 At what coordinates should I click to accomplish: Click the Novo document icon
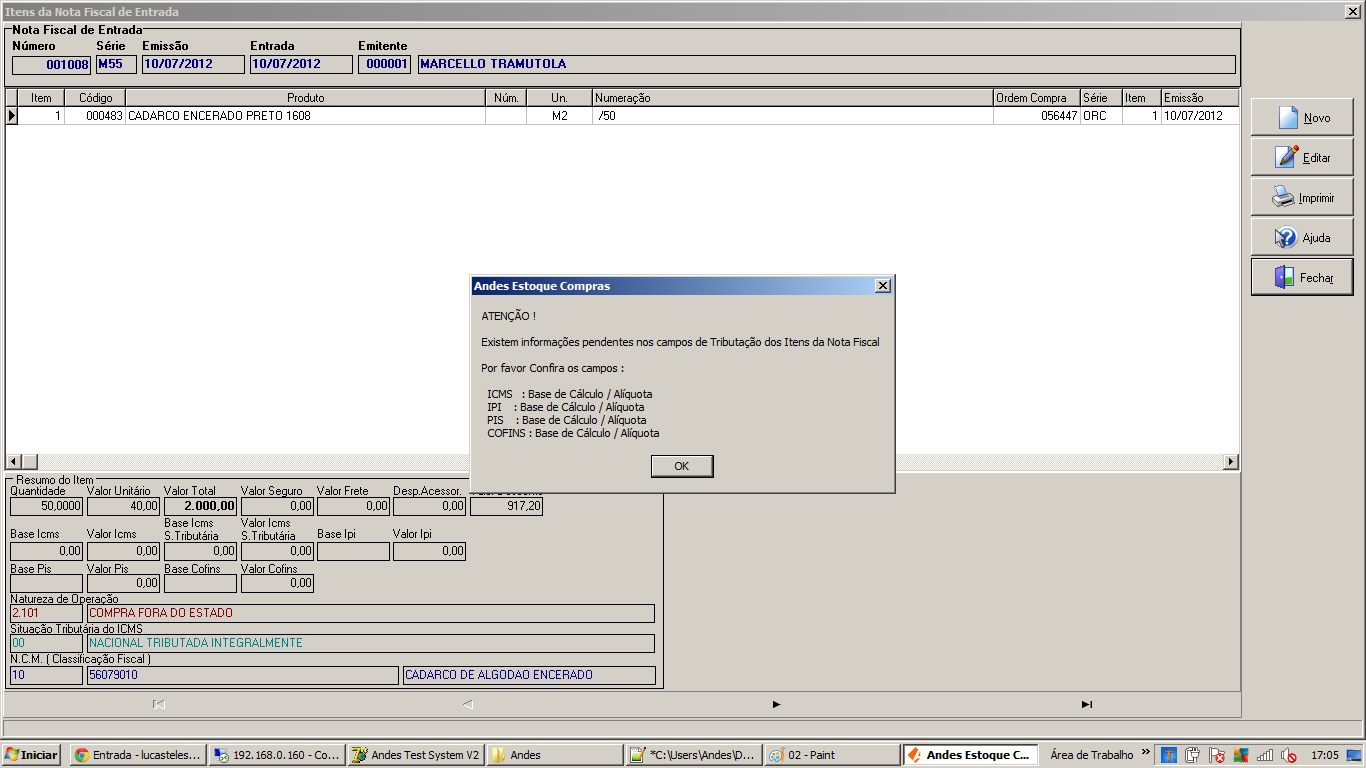[1288, 117]
